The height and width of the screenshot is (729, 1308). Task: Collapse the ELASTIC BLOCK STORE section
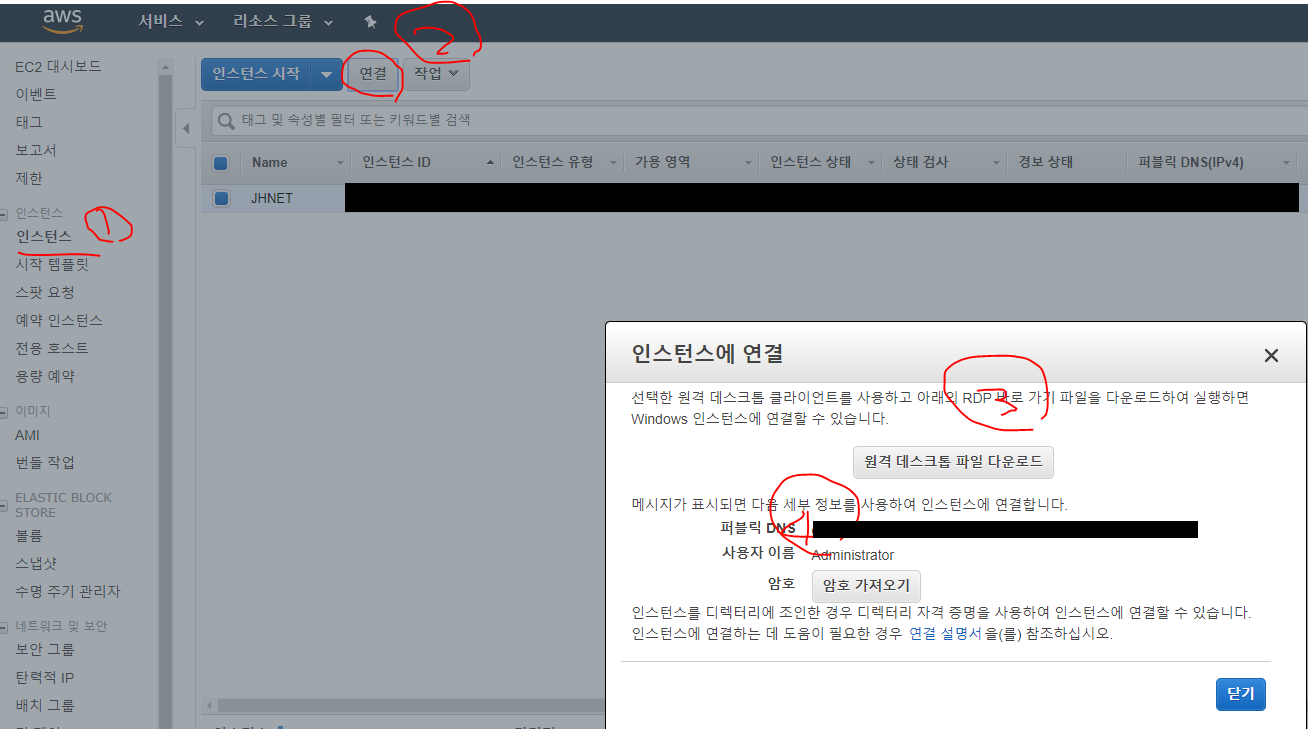(x=5, y=505)
